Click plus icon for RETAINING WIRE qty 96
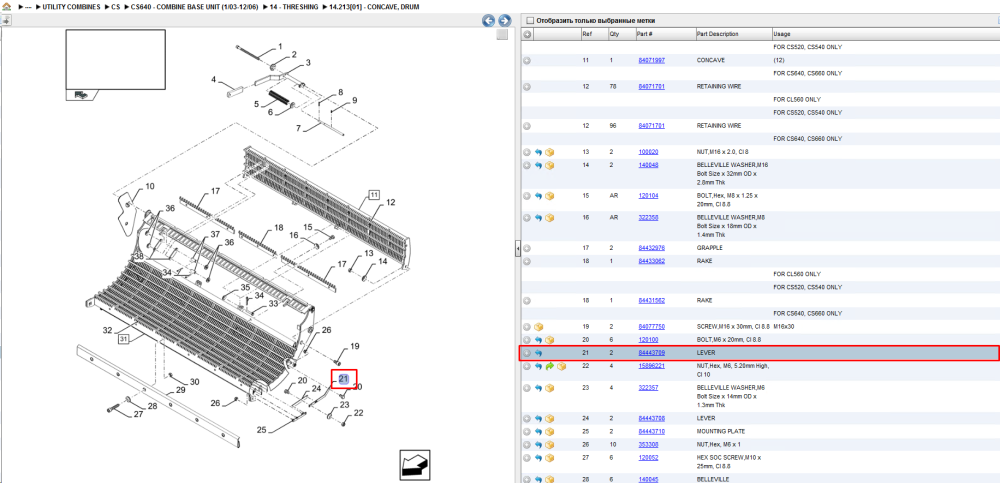This screenshot has width=1000, height=483. (527, 126)
